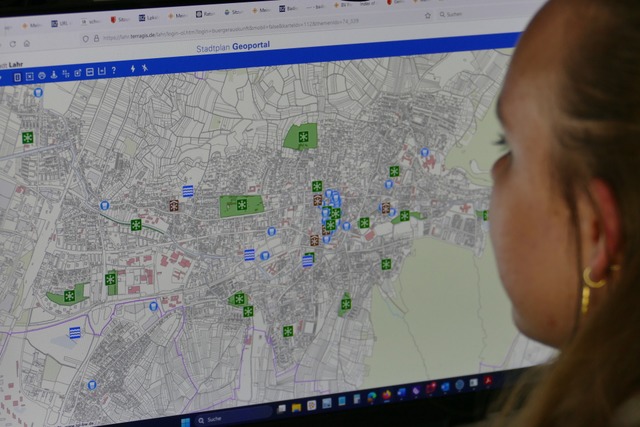The image size is (640, 427).
Task: Open File Explorer from the taskbar
Action: coord(297,407)
